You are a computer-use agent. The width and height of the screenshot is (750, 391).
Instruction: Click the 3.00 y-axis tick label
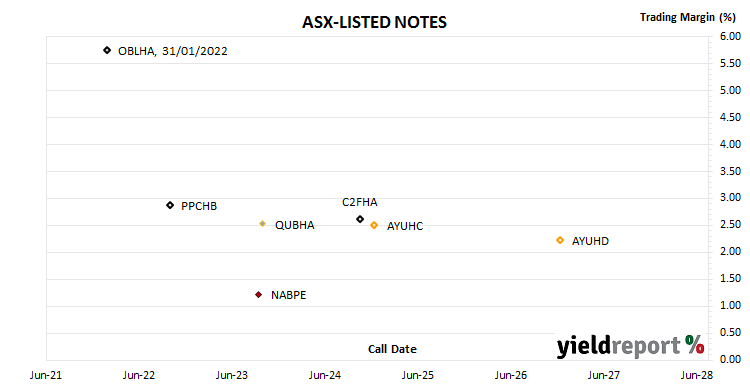[x=730, y=198]
